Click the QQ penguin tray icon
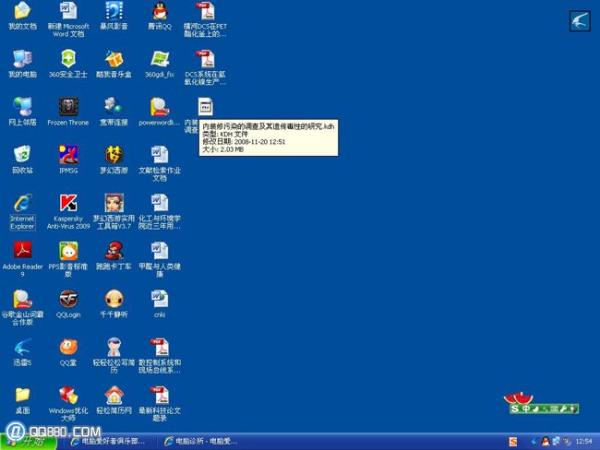The image size is (600, 450). point(545,440)
